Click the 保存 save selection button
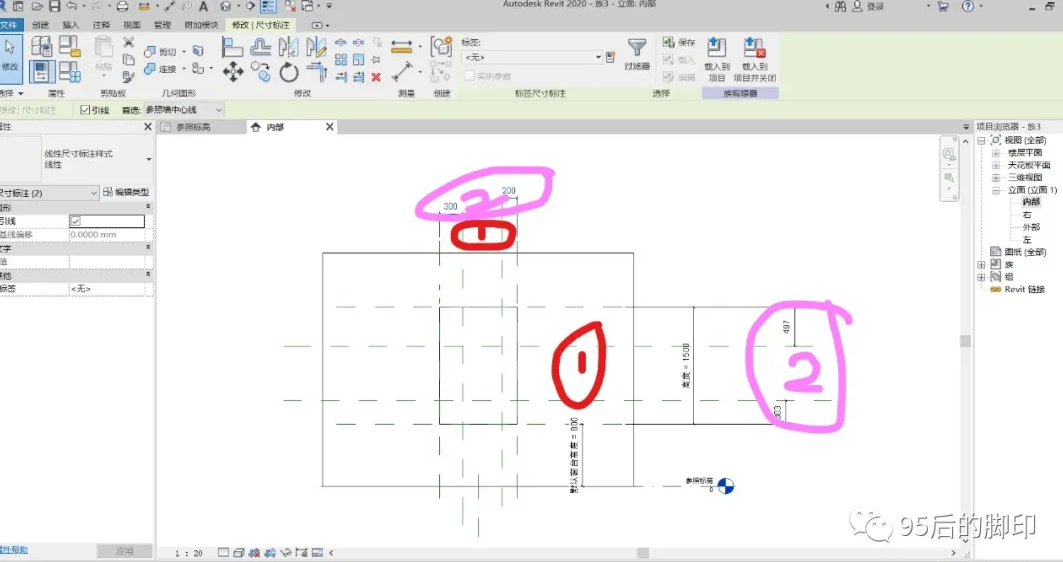Screen dimensions: 1063x562 pos(679,42)
